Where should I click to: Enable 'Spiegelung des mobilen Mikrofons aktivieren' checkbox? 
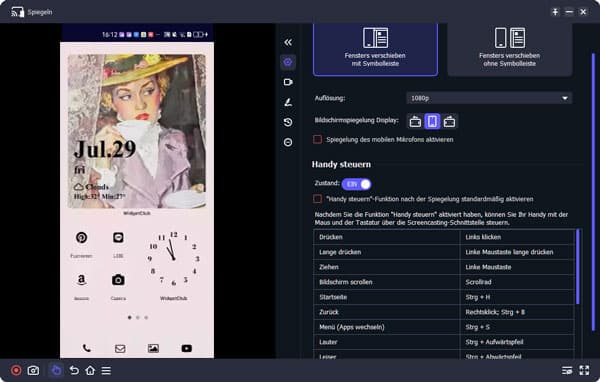pos(317,139)
